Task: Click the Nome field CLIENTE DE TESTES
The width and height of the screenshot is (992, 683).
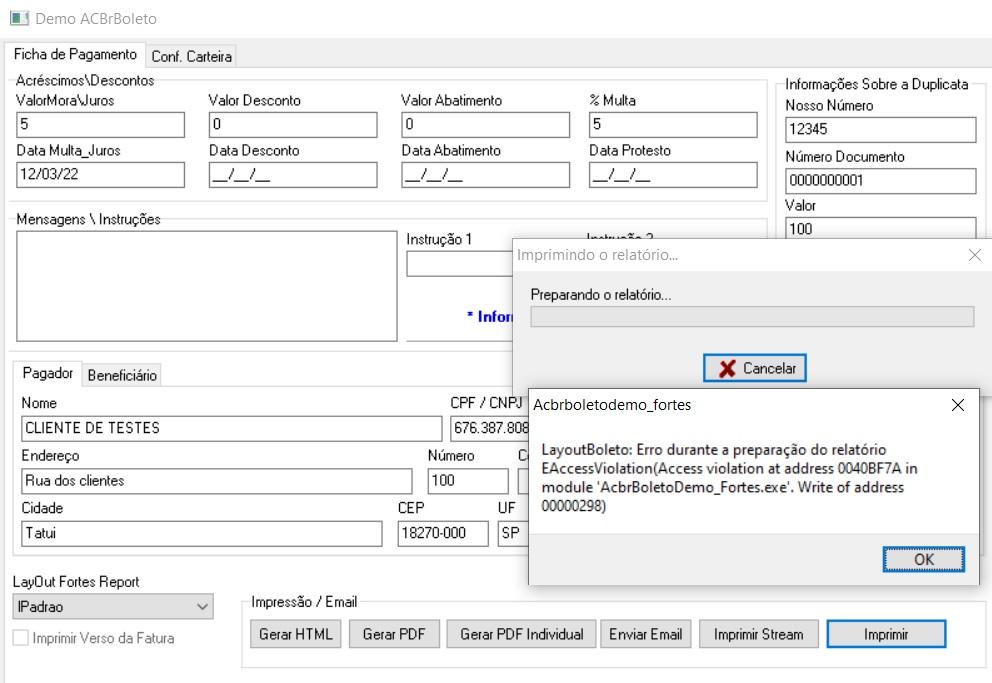Action: click(232, 429)
